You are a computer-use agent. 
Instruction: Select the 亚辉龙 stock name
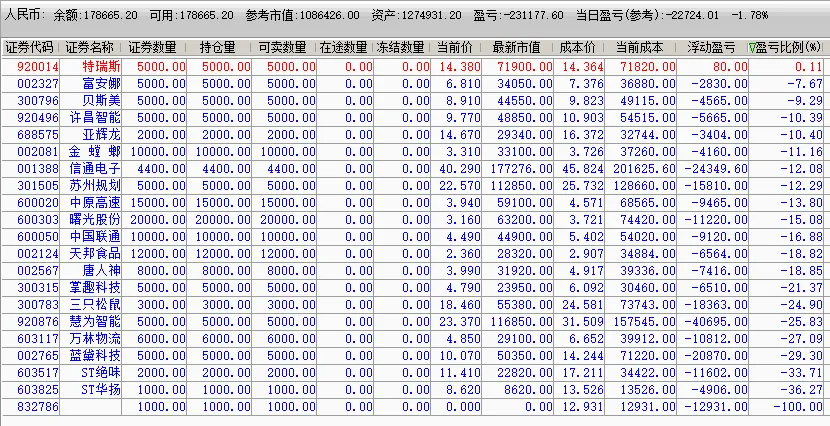(102, 134)
